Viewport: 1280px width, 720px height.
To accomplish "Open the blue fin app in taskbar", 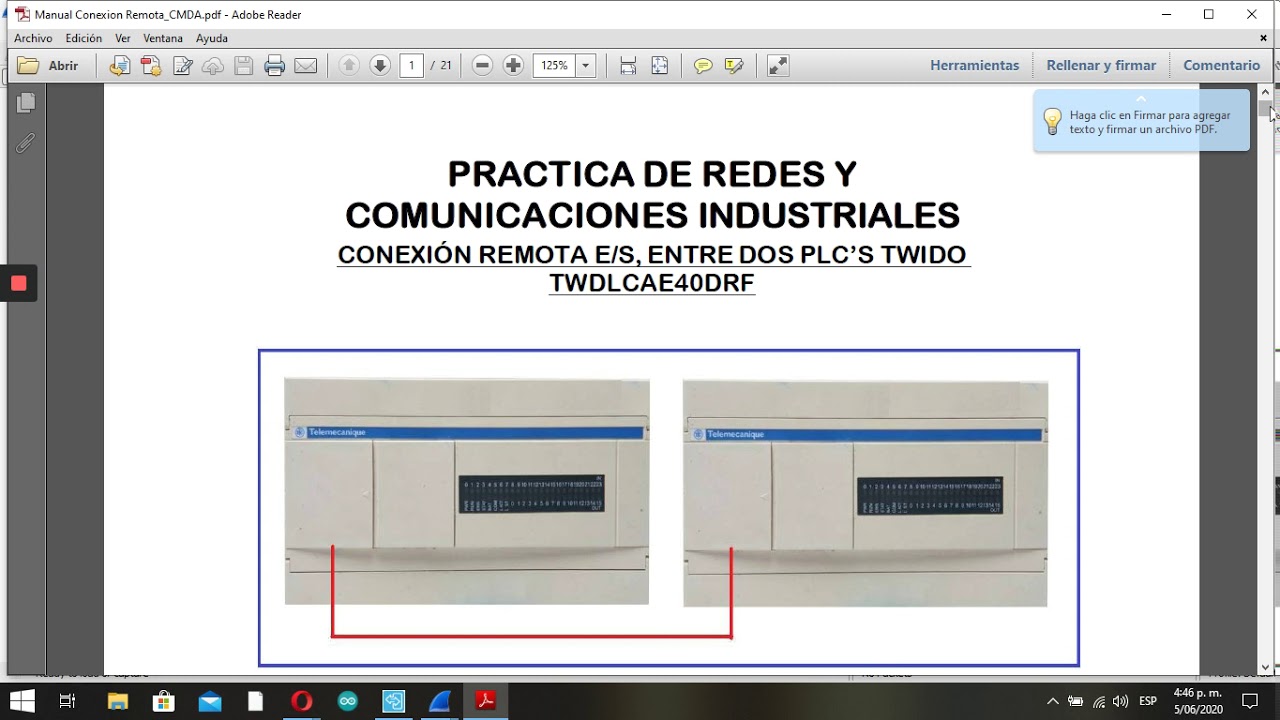I will (440, 701).
